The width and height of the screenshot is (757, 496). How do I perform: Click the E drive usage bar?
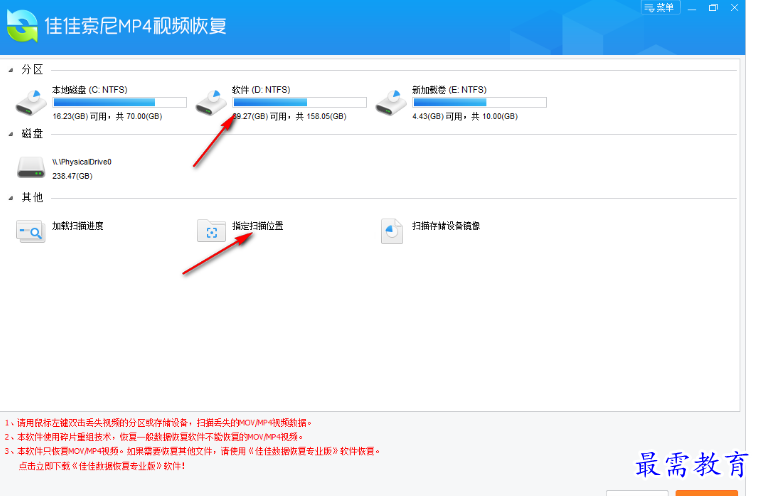click(x=479, y=102)
